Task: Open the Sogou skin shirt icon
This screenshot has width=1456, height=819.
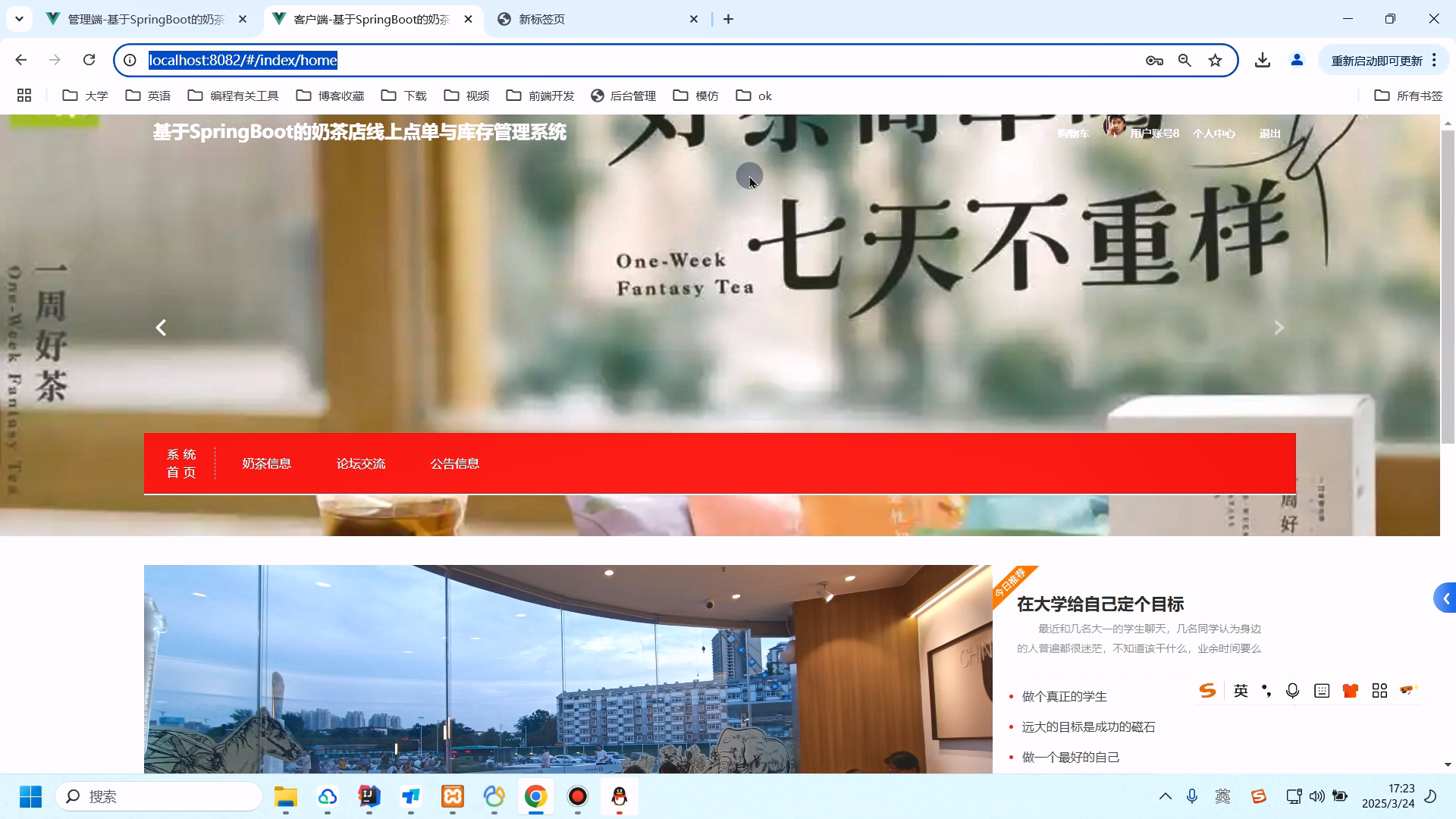Action: 1350,690
